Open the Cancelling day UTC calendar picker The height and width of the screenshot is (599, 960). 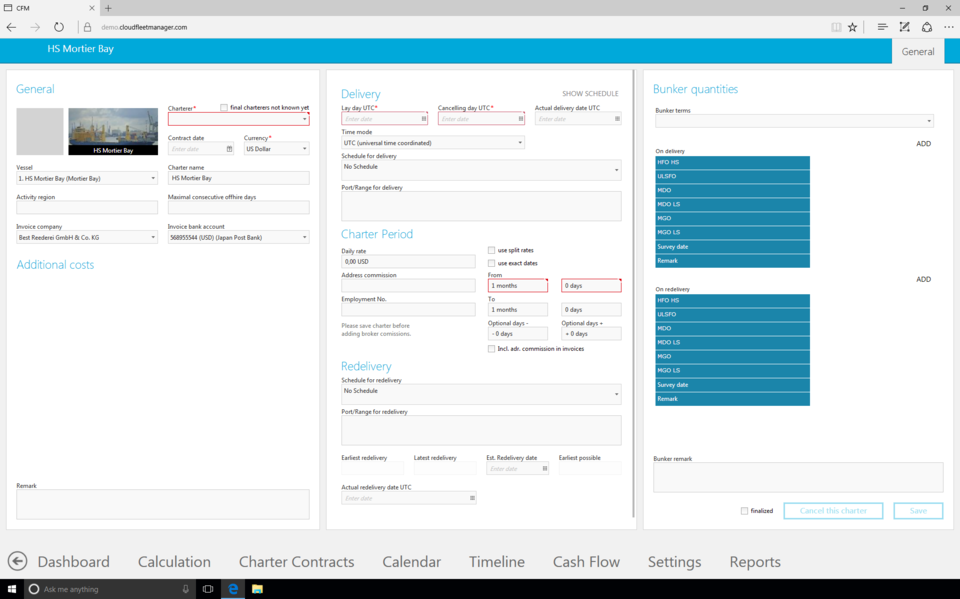521,119
